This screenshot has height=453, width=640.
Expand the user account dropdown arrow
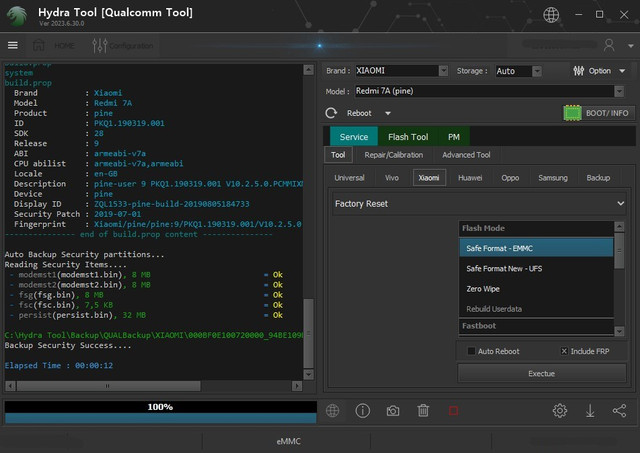click(x=631, y=46)
